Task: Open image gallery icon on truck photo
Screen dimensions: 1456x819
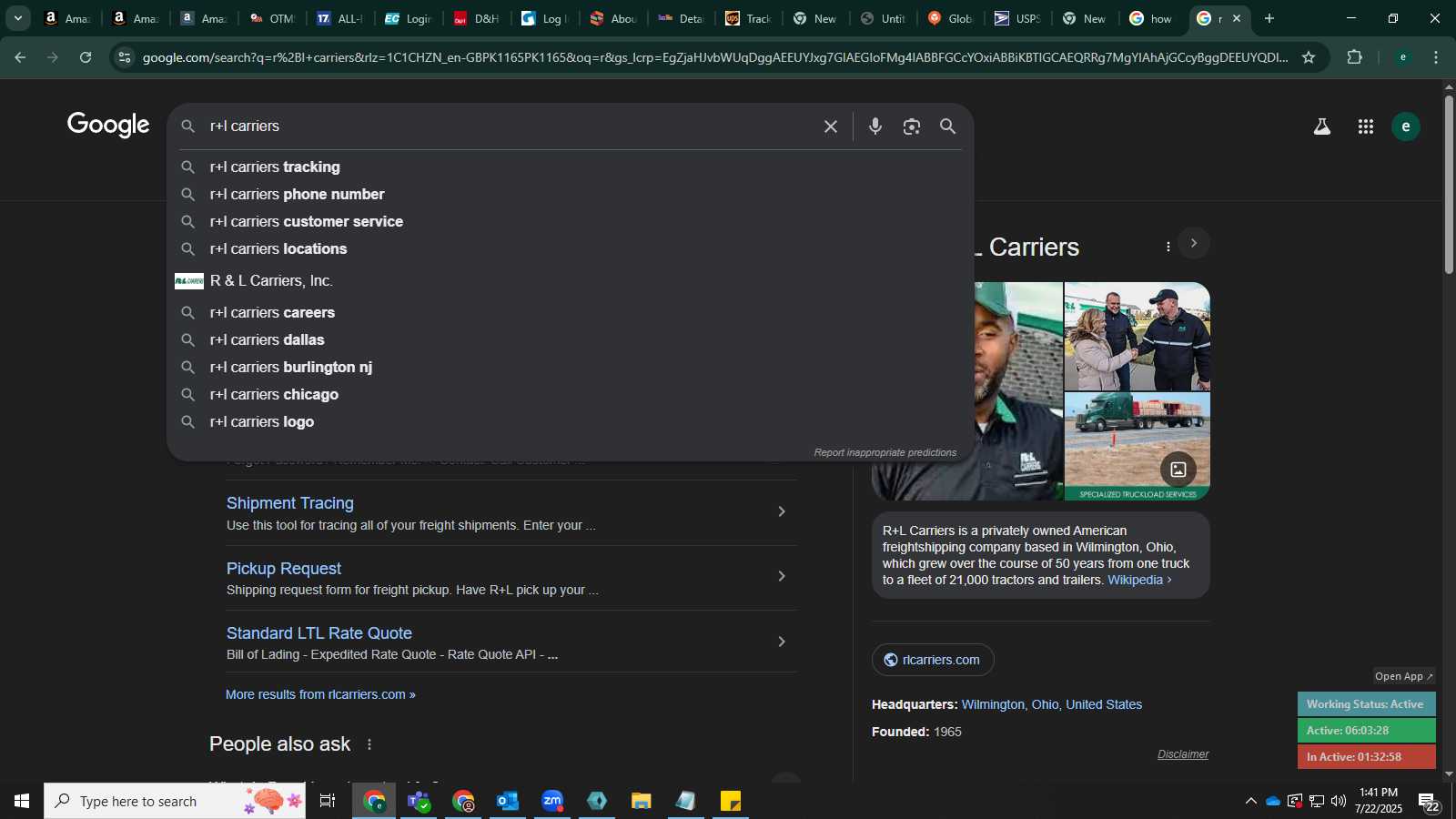Action: (1178, 470)
